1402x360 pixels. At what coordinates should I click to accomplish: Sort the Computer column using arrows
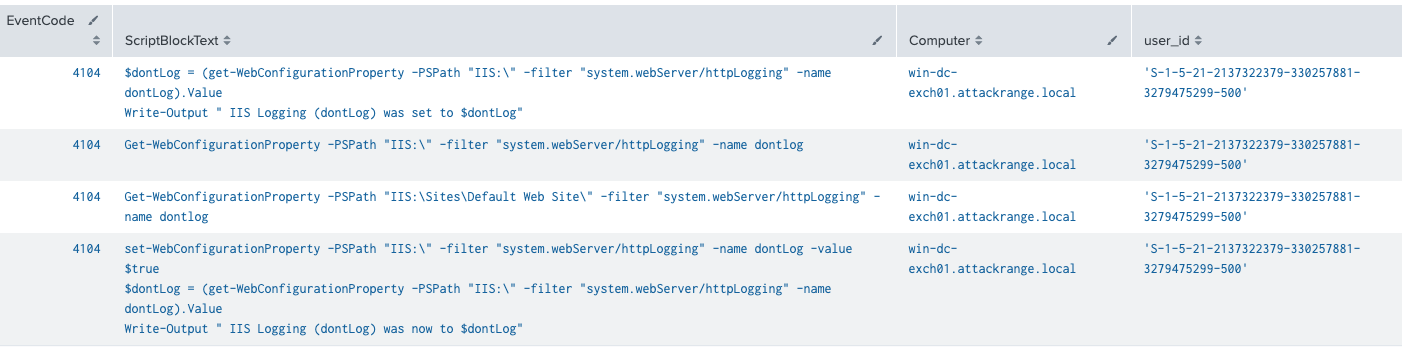click(x=978, y=41)
